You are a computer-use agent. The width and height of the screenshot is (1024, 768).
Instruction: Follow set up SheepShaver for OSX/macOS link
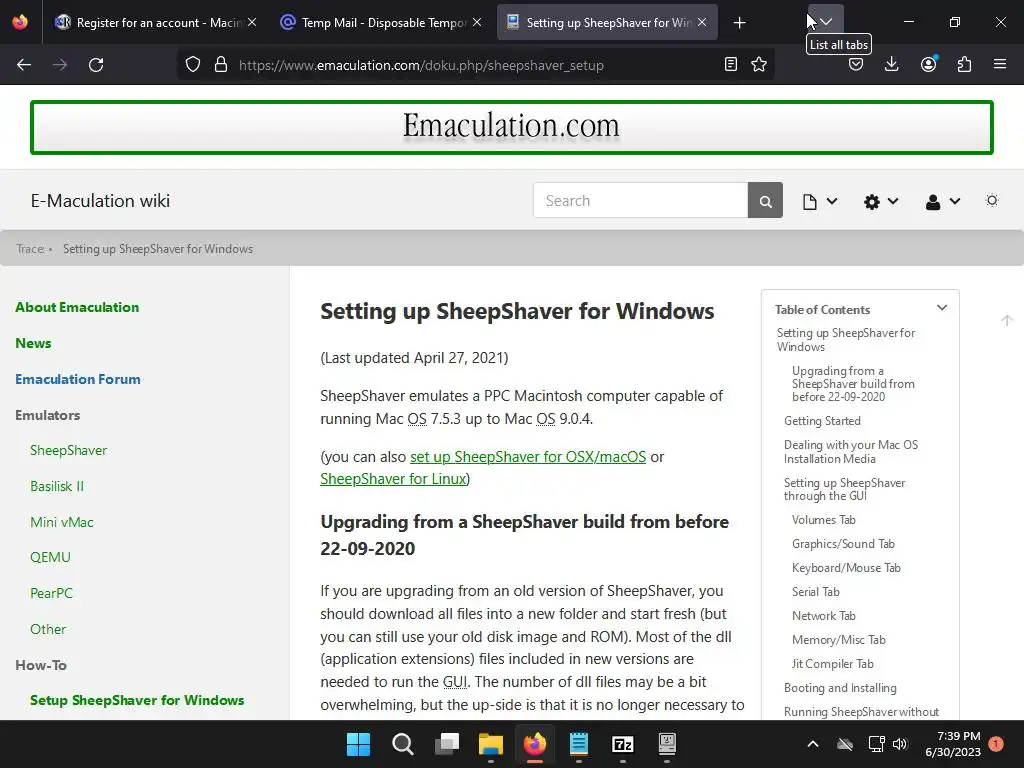click(x=528, y=456)
